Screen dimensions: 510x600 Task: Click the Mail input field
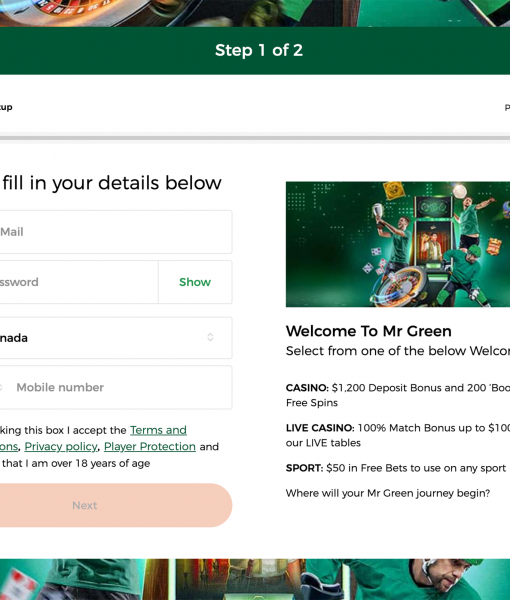[x=116, y=232]
